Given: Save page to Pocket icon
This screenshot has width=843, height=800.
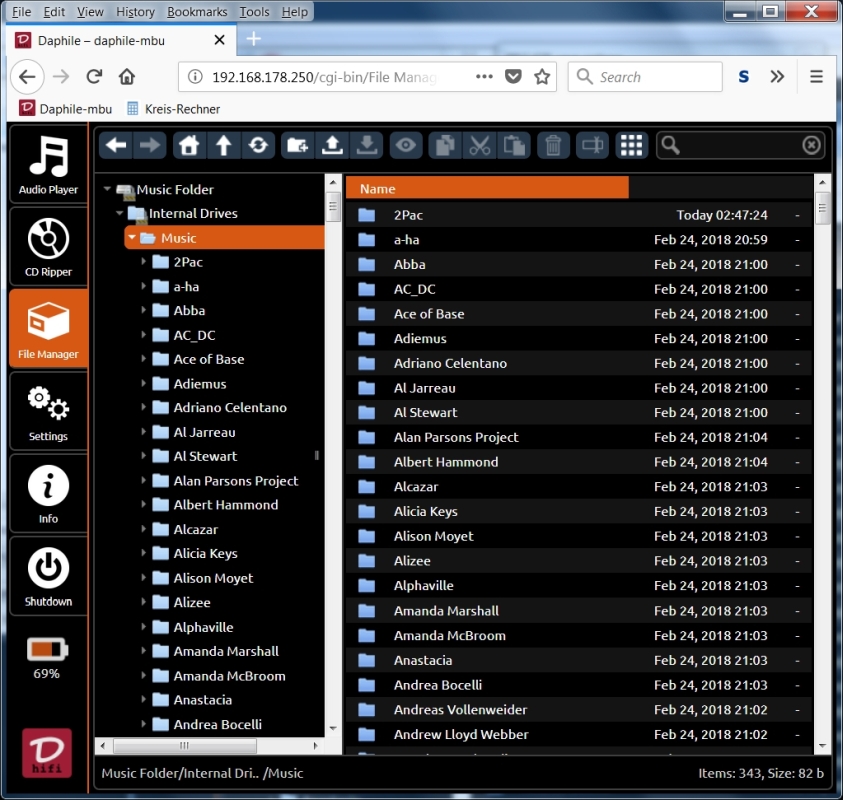Looking at the screenshot, I should pos(513,77).
